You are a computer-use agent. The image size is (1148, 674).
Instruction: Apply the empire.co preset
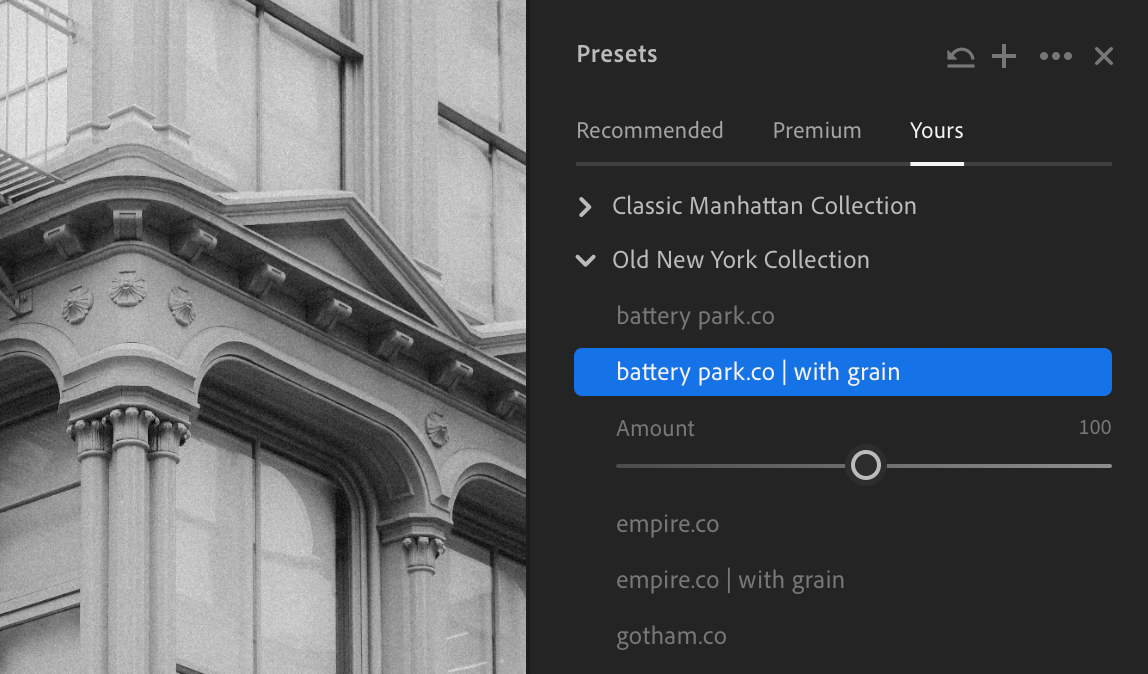pos(667,525)
